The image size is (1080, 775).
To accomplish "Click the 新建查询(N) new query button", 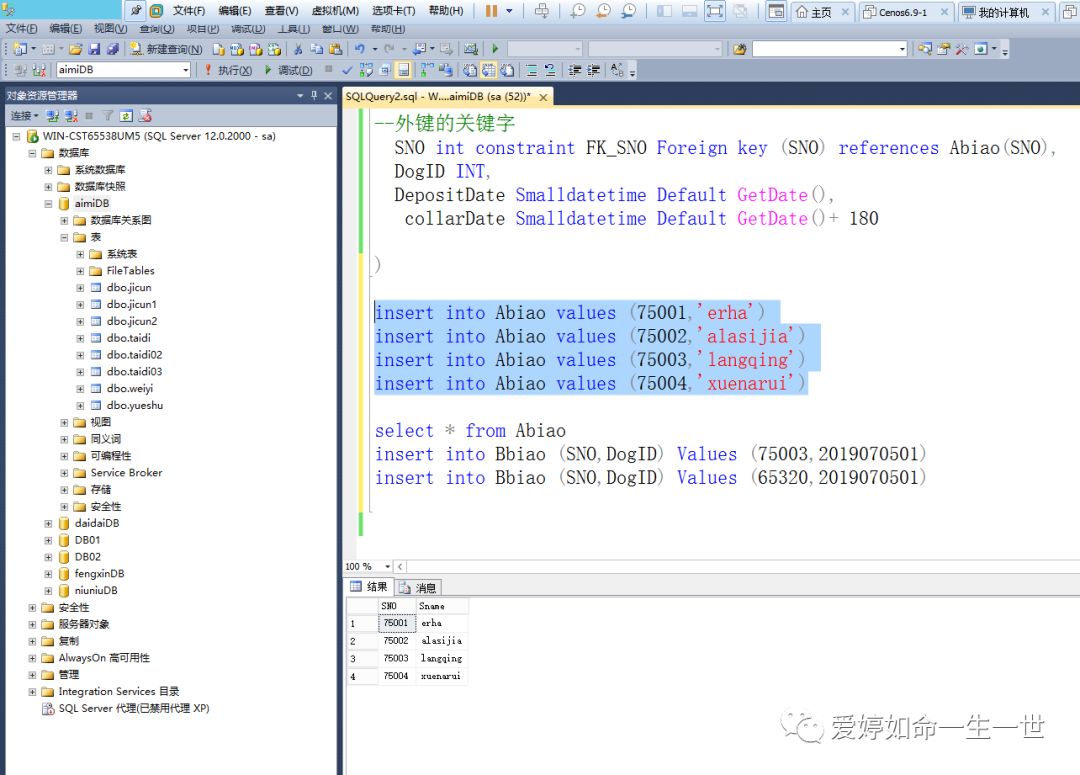I will (x=166, y=49).
